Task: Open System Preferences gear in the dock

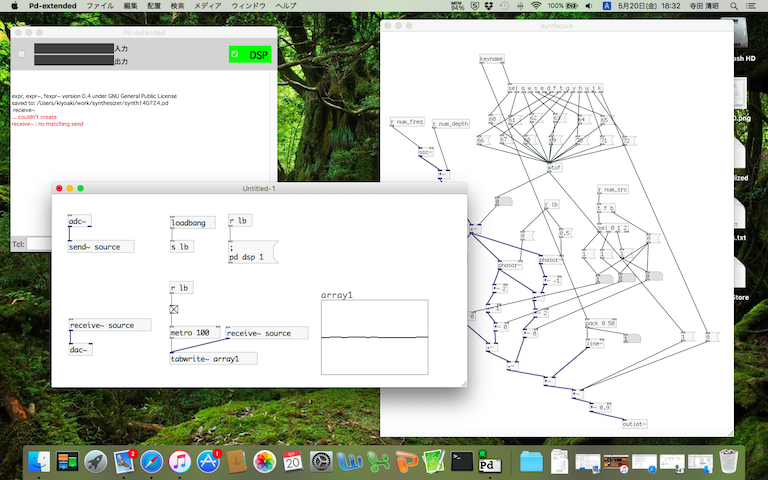Action: click(x=321, y=461)
